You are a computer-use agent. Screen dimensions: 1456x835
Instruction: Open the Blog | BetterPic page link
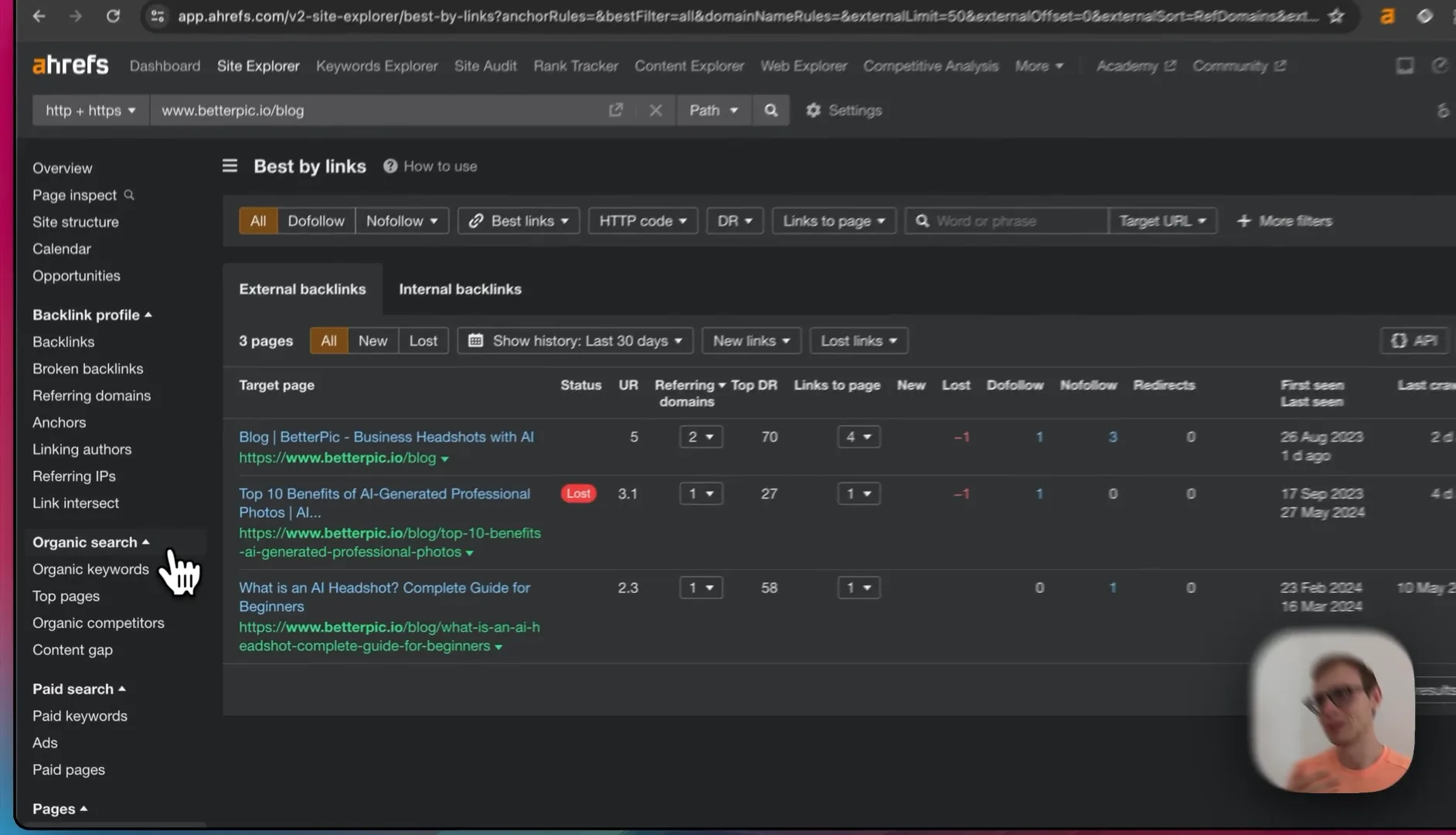[x=386, y=437]
